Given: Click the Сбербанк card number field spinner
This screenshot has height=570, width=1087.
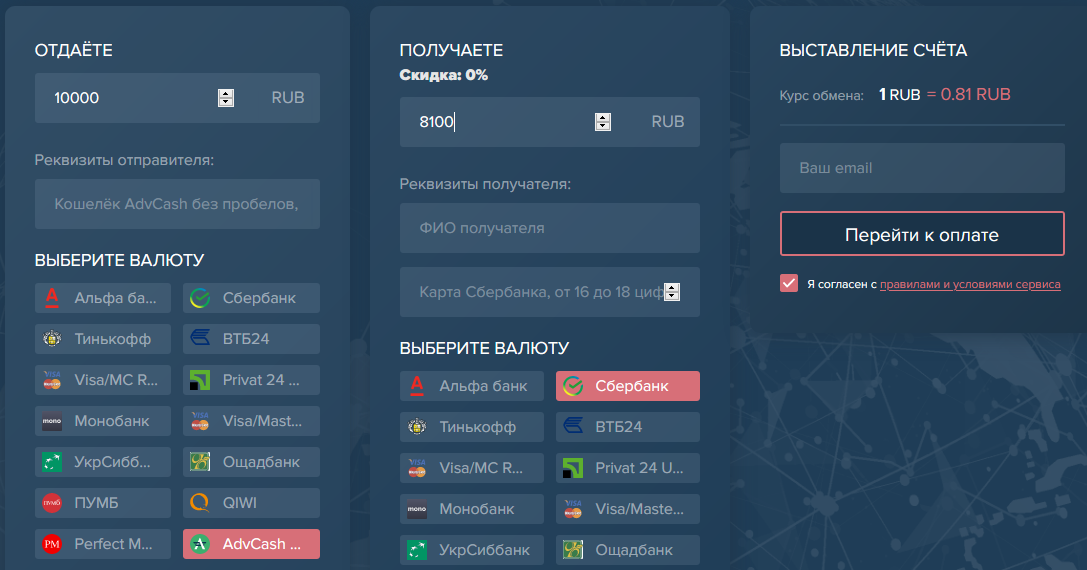Looking at the screenshot, I should pos(672,292).
